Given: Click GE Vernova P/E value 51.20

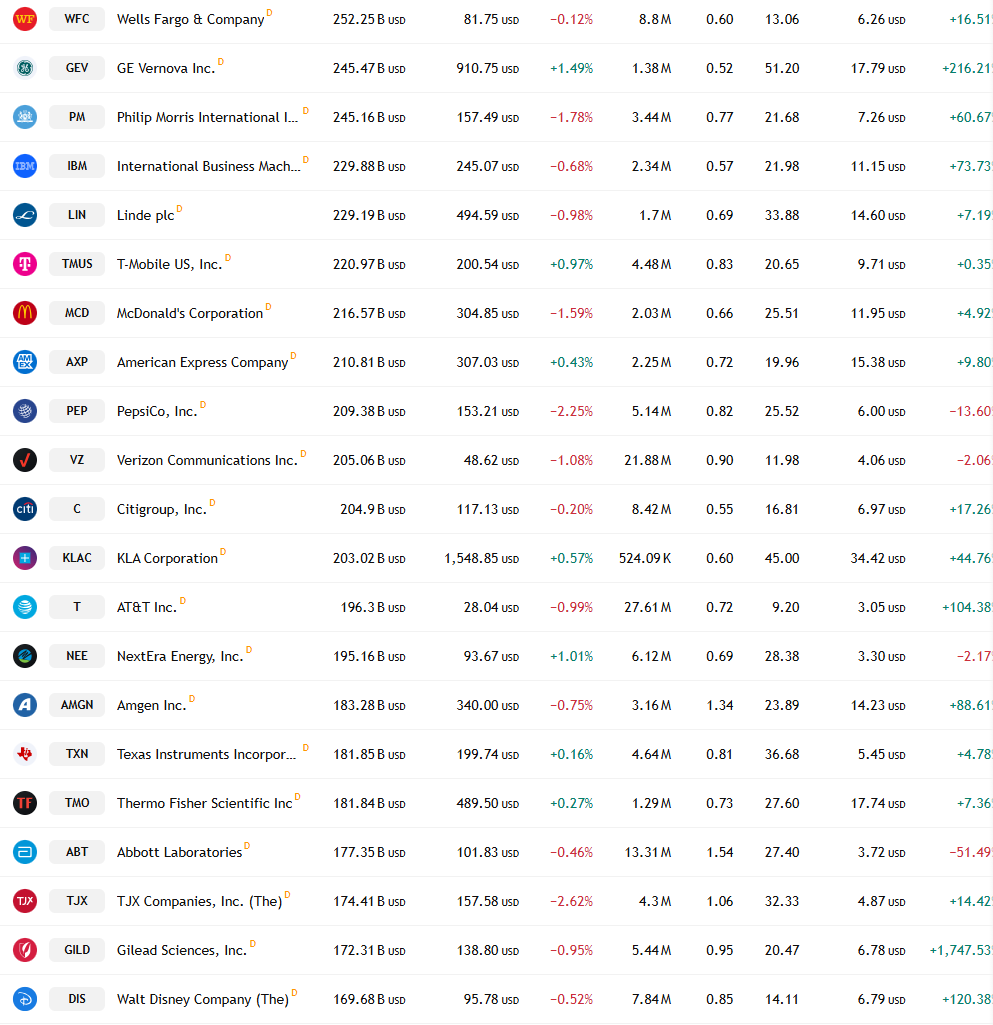Looking at the screenshot, I should tap(782, 69).
